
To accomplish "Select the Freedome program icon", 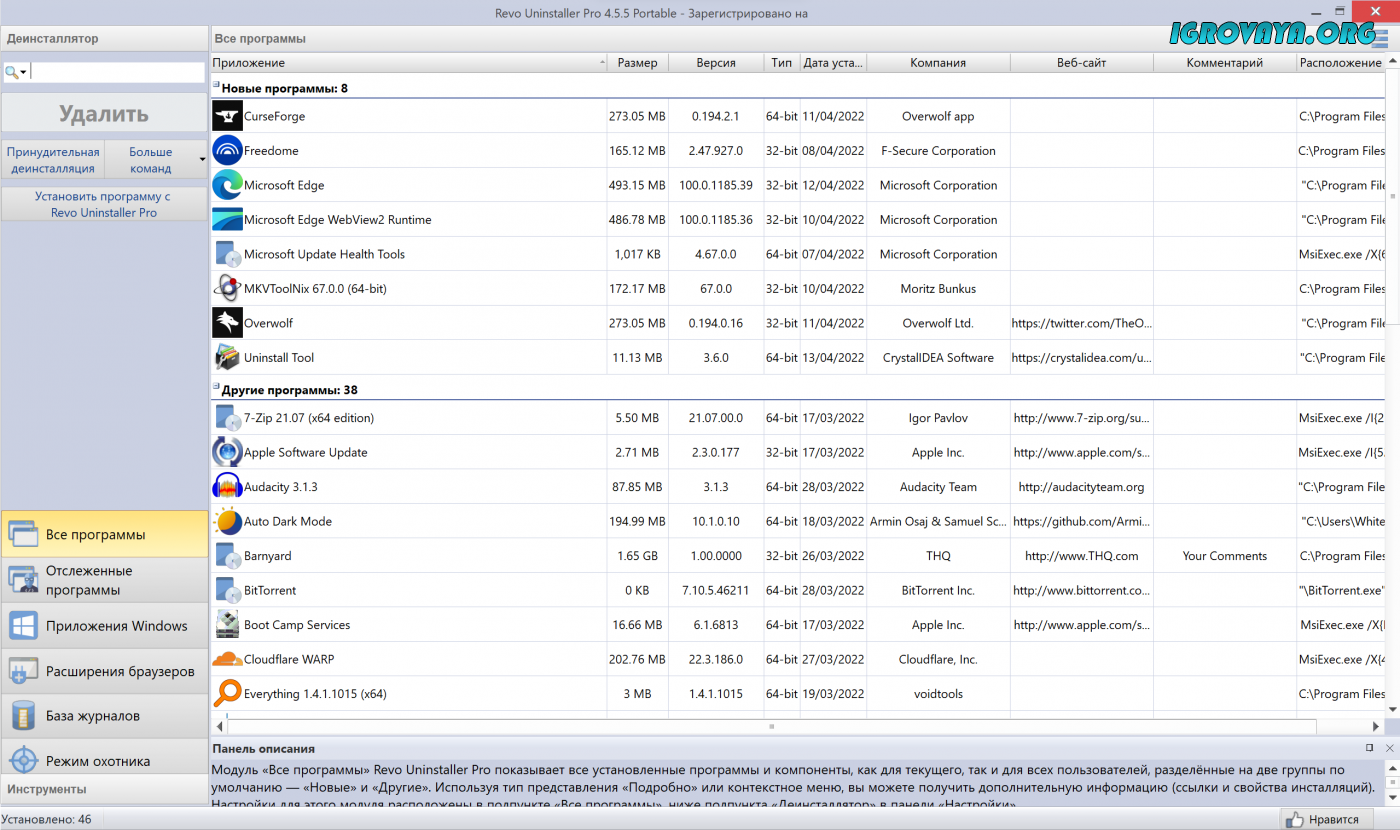I will coord(227,151).
